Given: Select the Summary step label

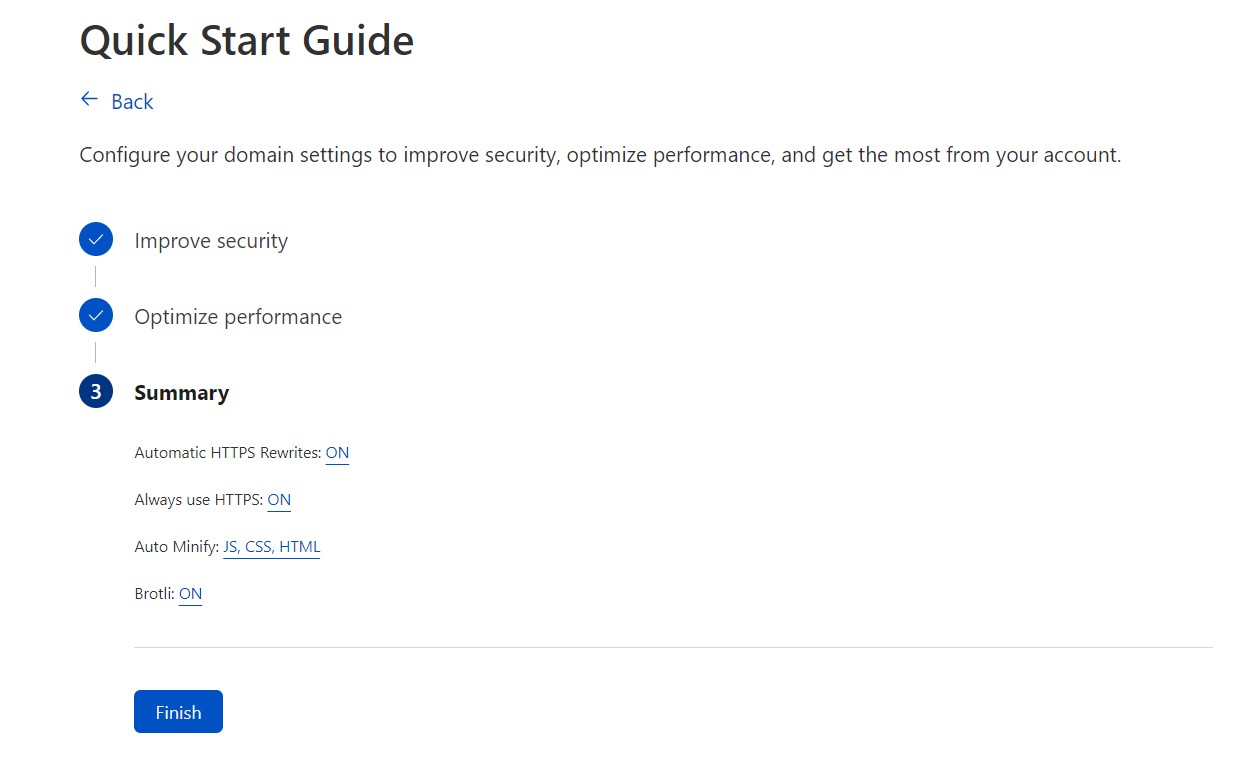Looking at the screenshot, I should 181,392.
